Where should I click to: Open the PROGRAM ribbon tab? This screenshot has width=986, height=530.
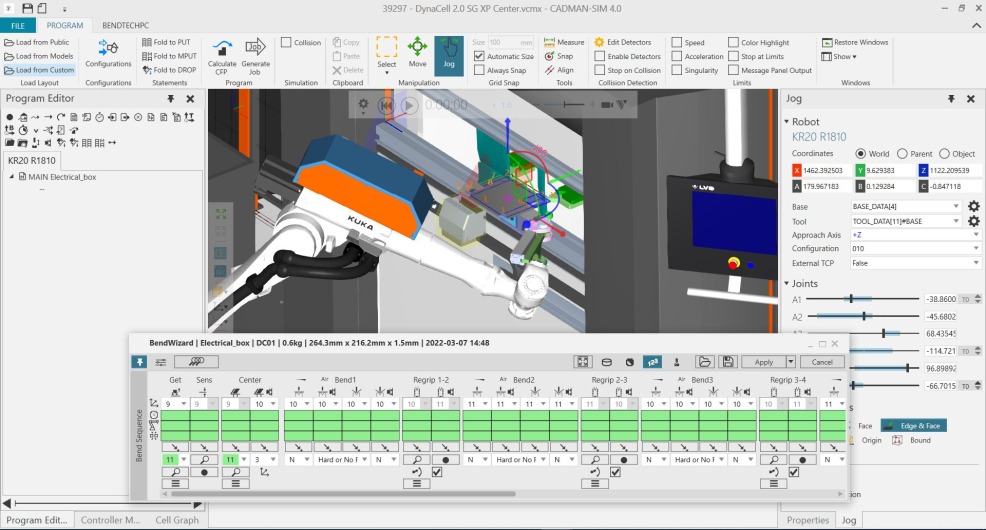click(65, 26)
